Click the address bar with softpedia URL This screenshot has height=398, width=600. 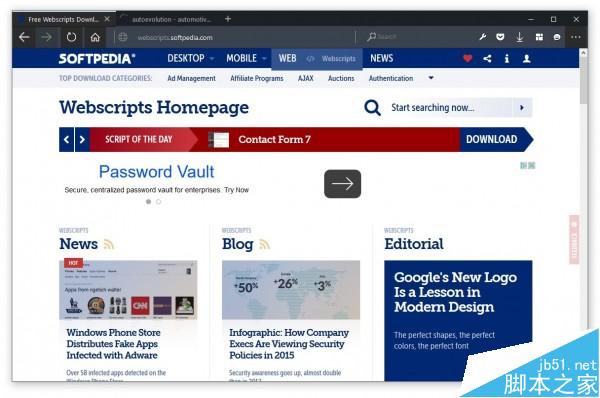pos(237,38)
